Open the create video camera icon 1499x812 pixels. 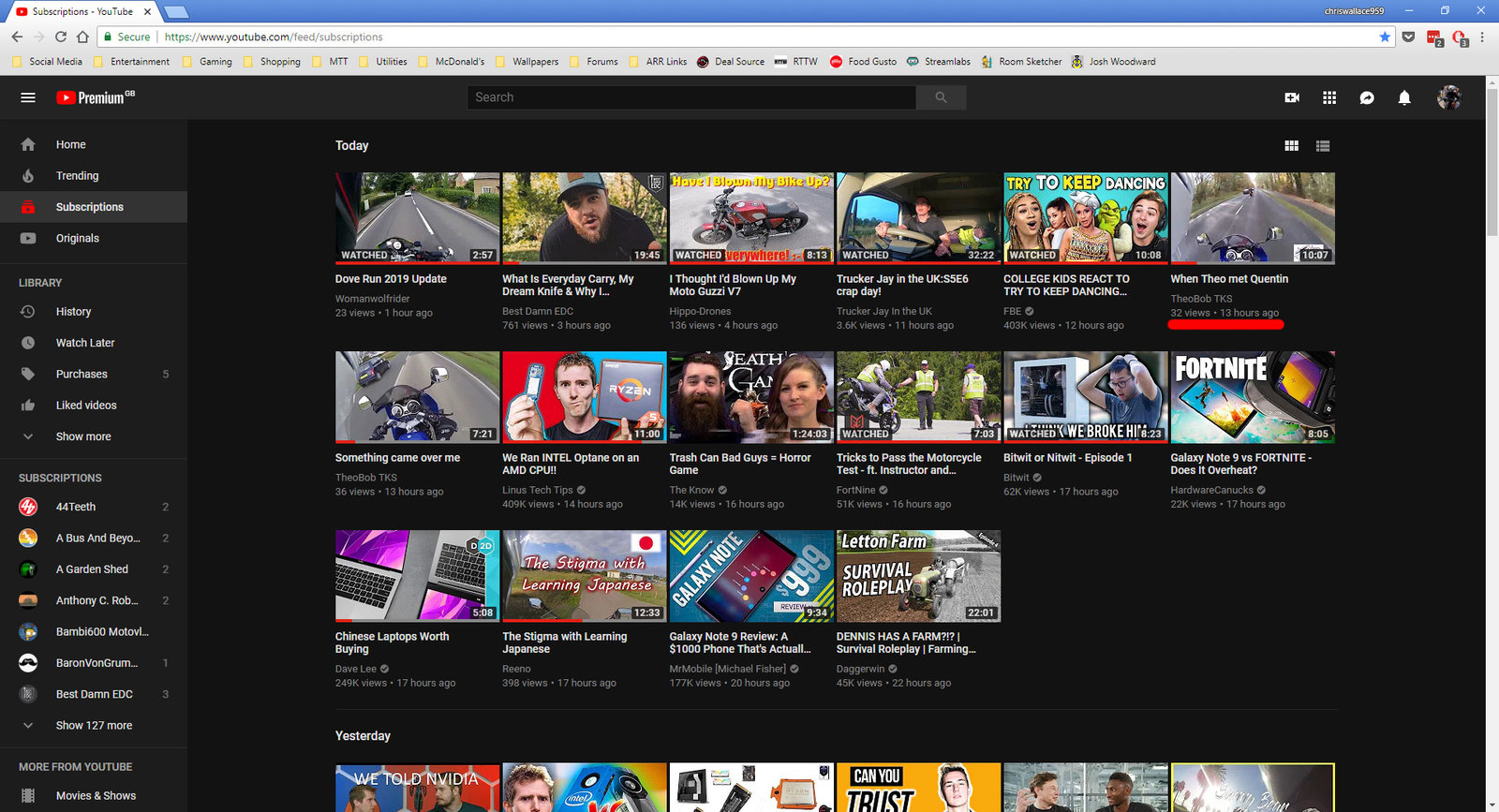(1292, 97)
